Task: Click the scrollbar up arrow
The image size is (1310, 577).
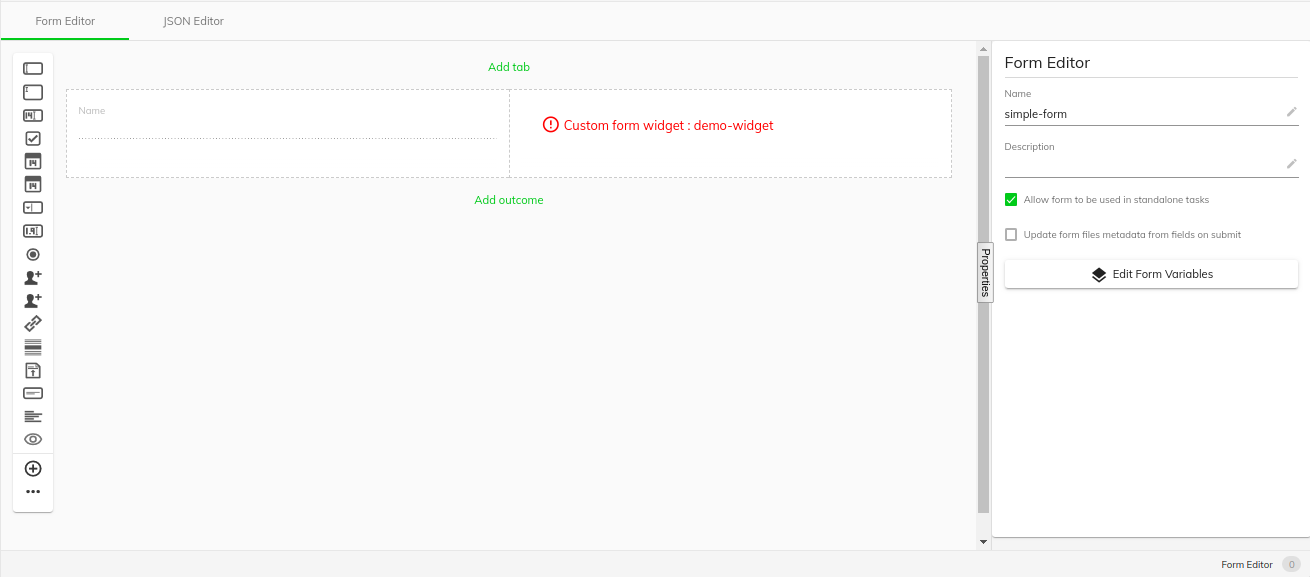Action: click(x=983, y=47)
